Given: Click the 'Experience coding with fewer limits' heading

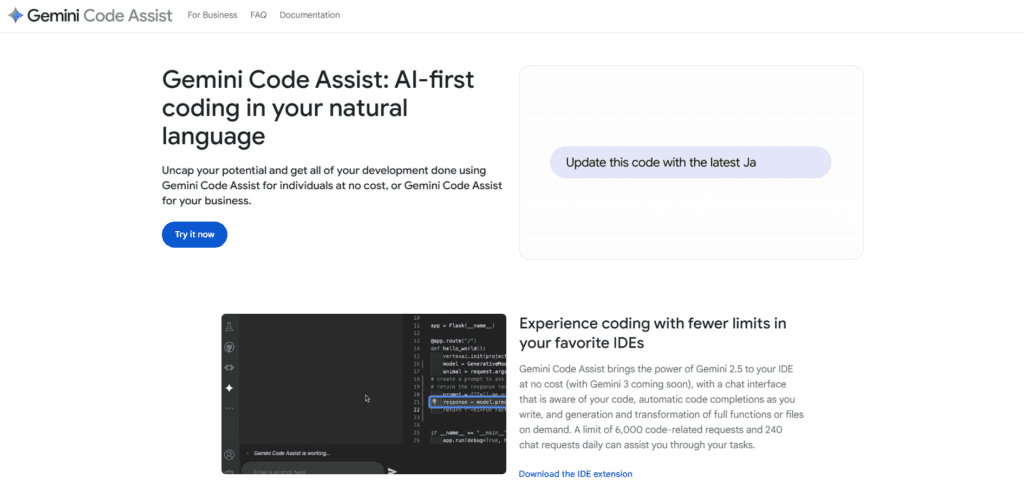Looking at the screenshot, I should [652, 333].
